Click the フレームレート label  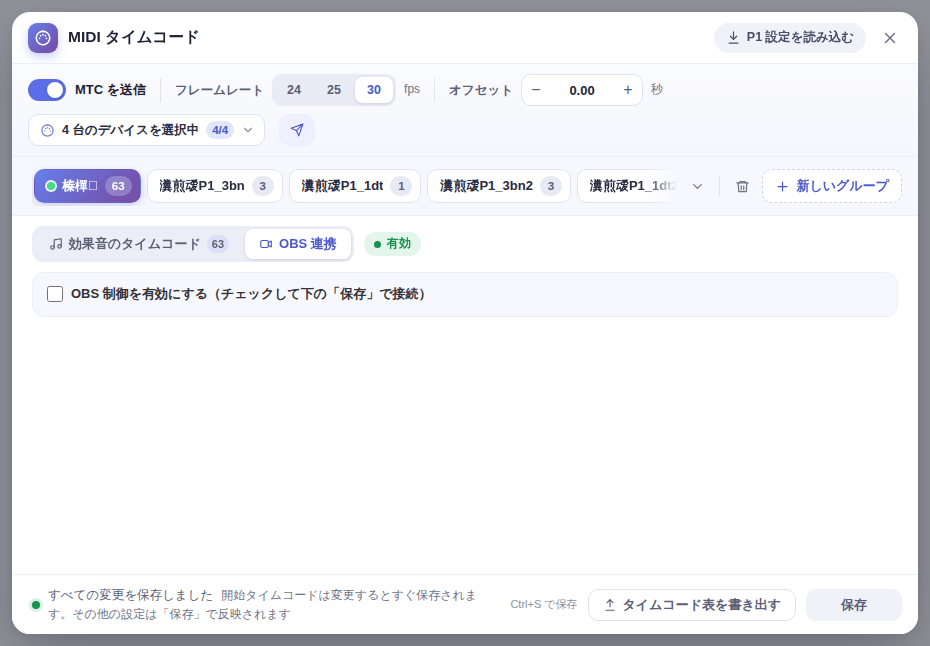[x=219, y=90]
